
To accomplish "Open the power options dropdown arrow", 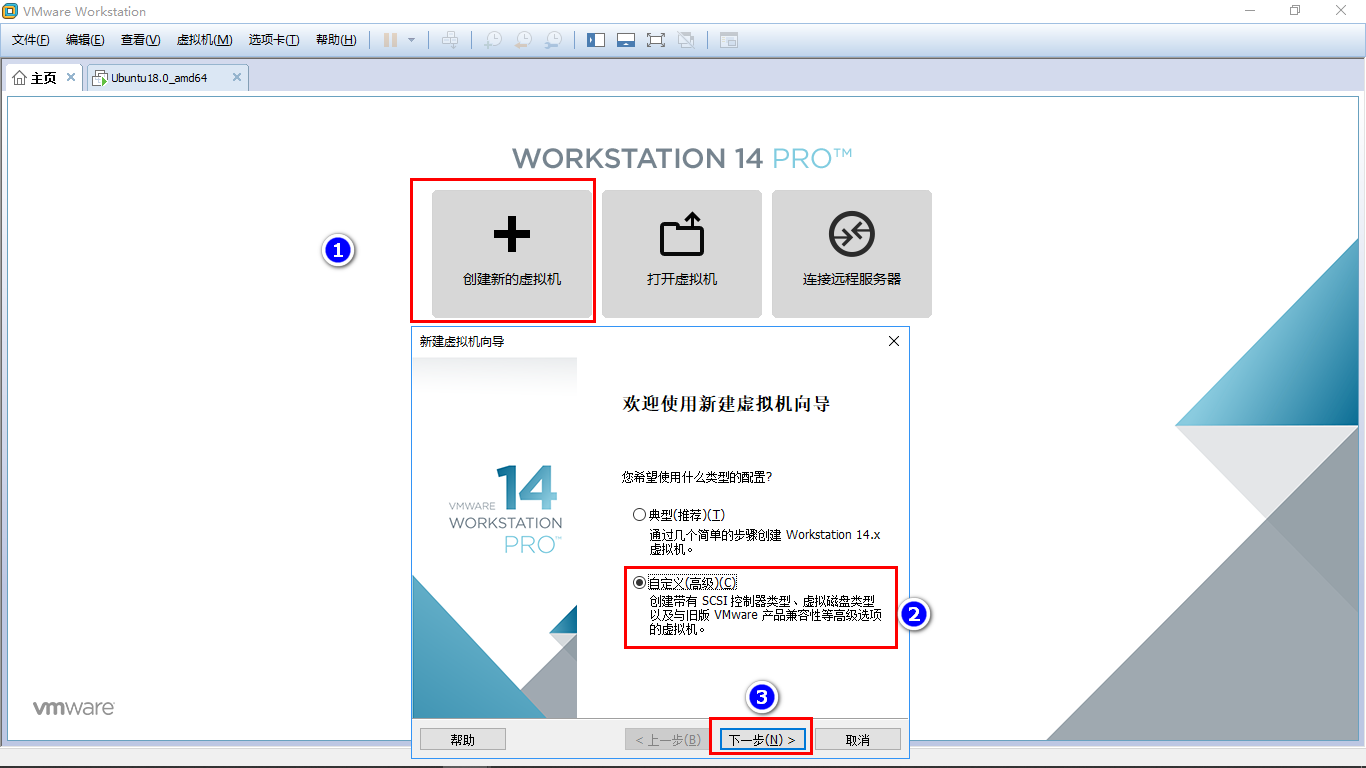I will pos(411,40).
